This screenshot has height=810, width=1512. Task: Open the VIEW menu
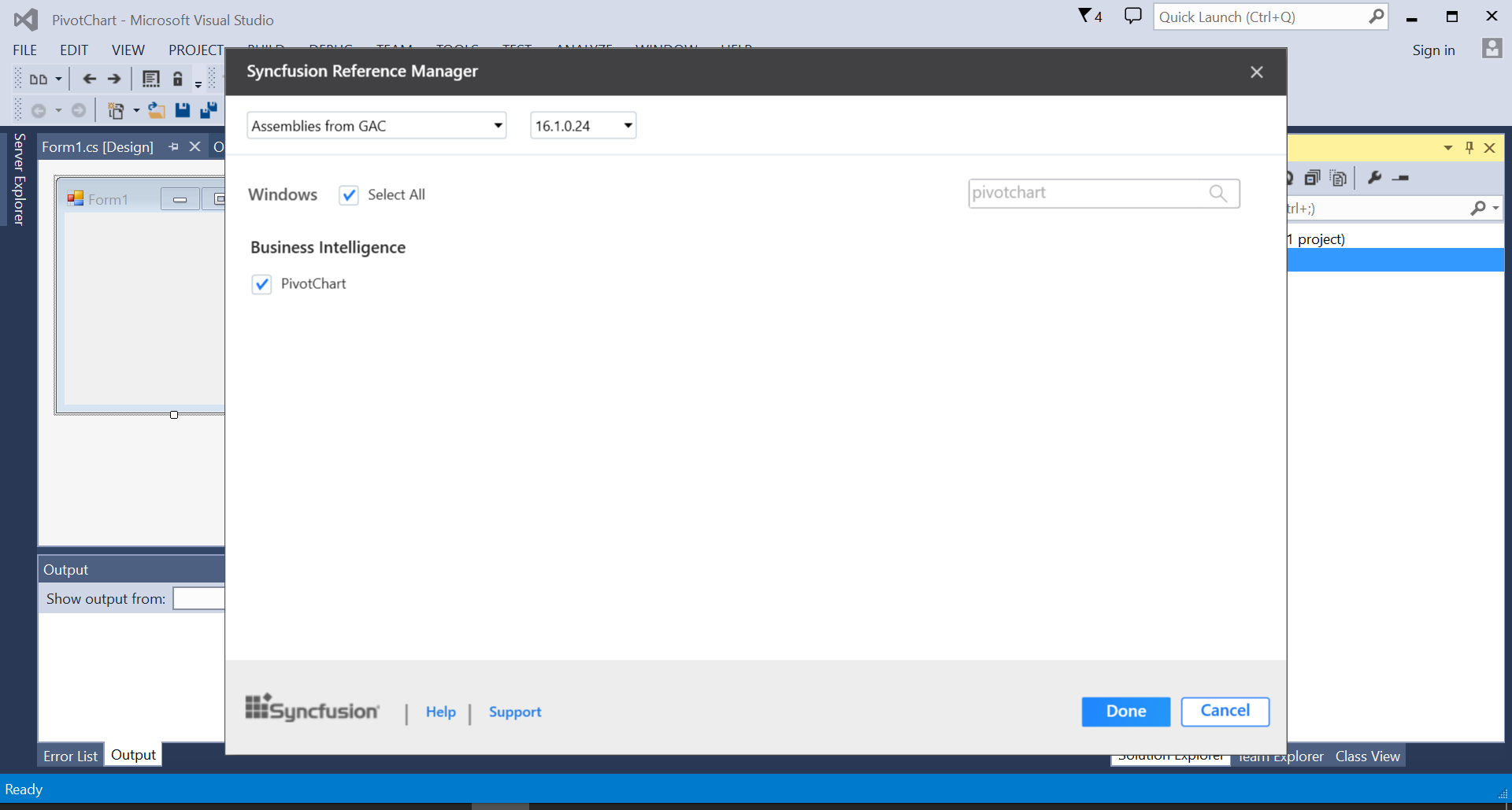[128, 50]
